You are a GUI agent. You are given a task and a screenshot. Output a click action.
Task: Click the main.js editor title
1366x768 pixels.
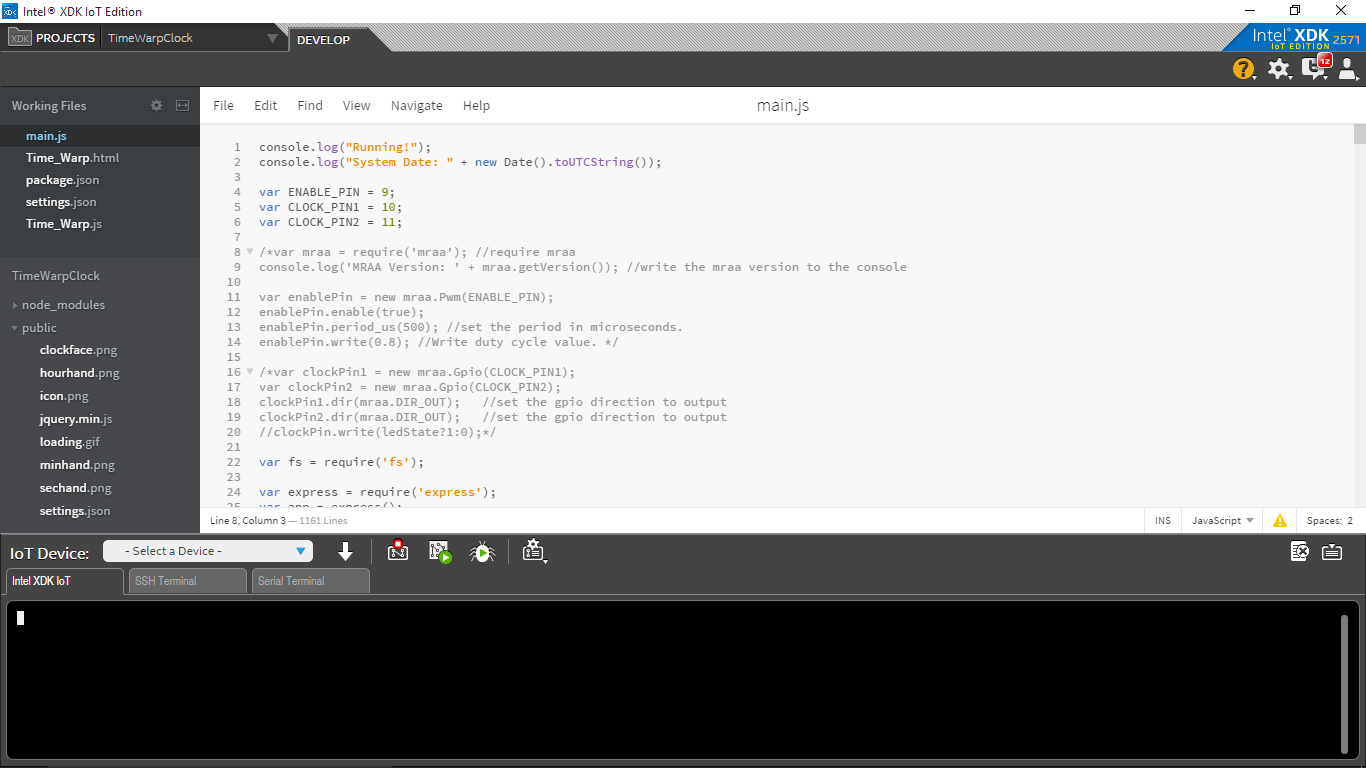click(783, 105)
